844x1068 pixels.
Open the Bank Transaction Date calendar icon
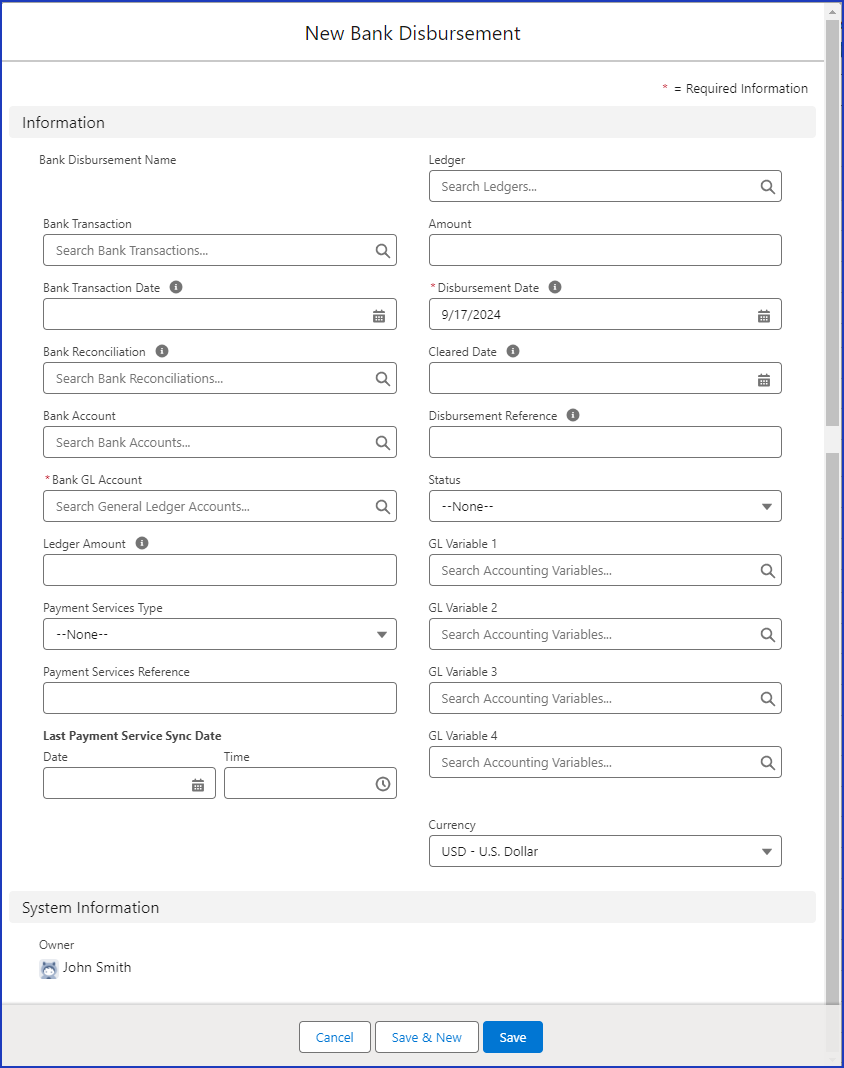click(x=379, y=314)
